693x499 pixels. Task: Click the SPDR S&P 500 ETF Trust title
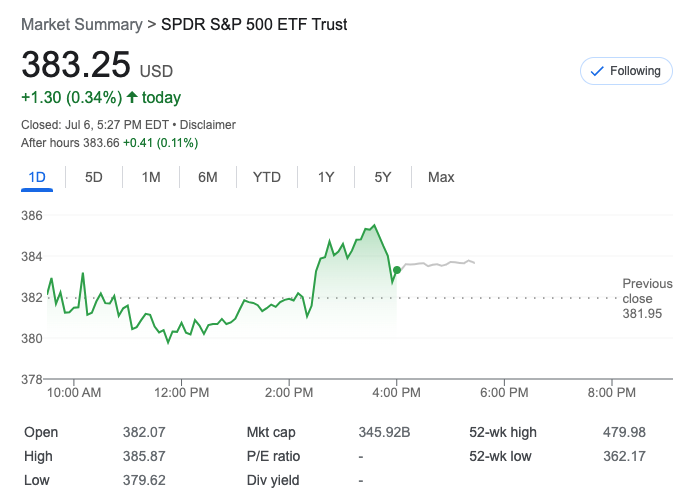254,24
